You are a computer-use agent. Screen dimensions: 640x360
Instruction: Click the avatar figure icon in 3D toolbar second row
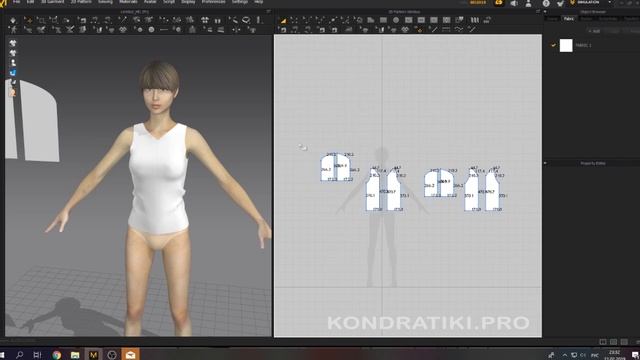(x=13, y=29)
